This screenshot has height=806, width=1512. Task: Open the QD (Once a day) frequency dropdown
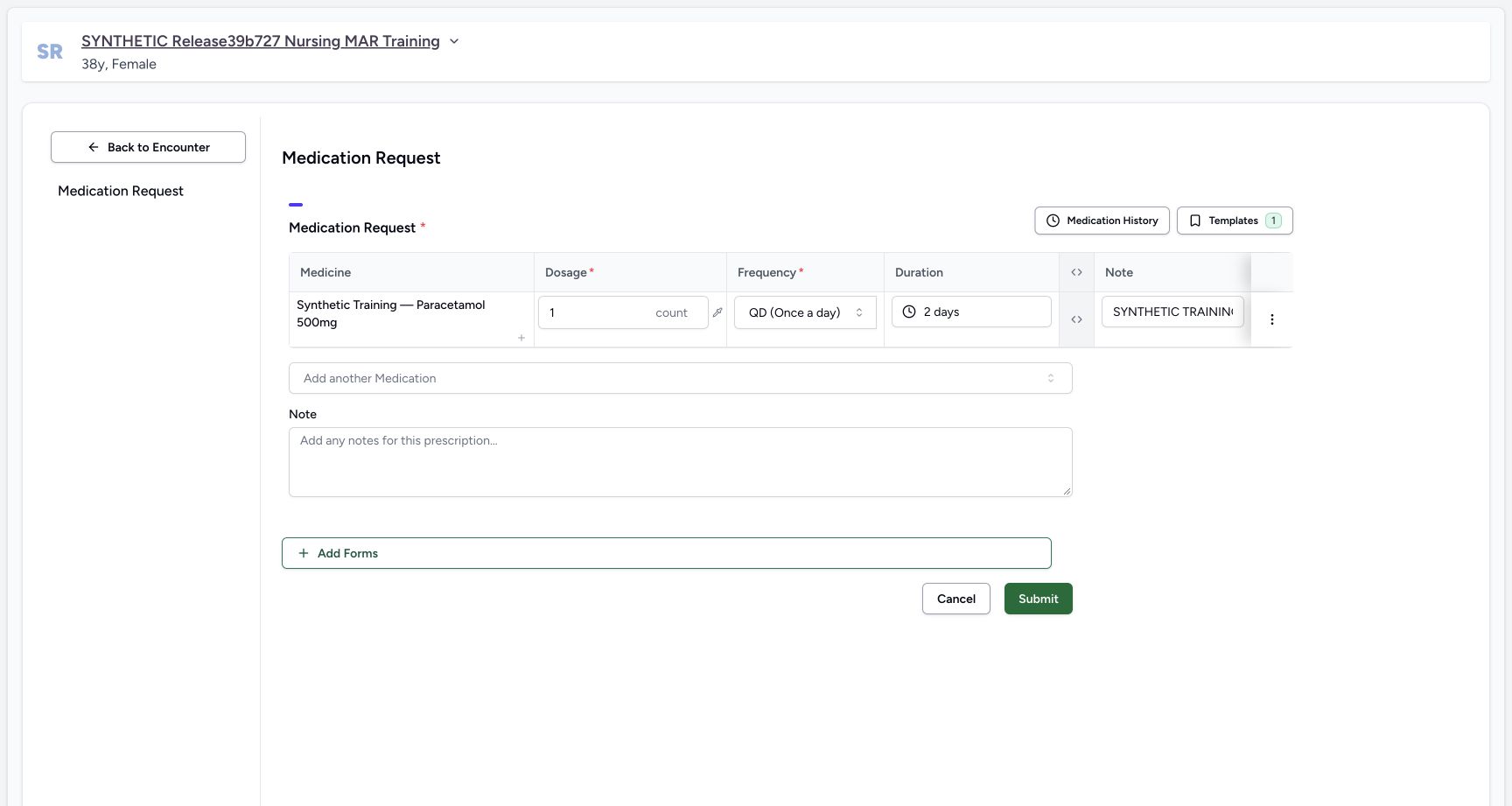805,312
